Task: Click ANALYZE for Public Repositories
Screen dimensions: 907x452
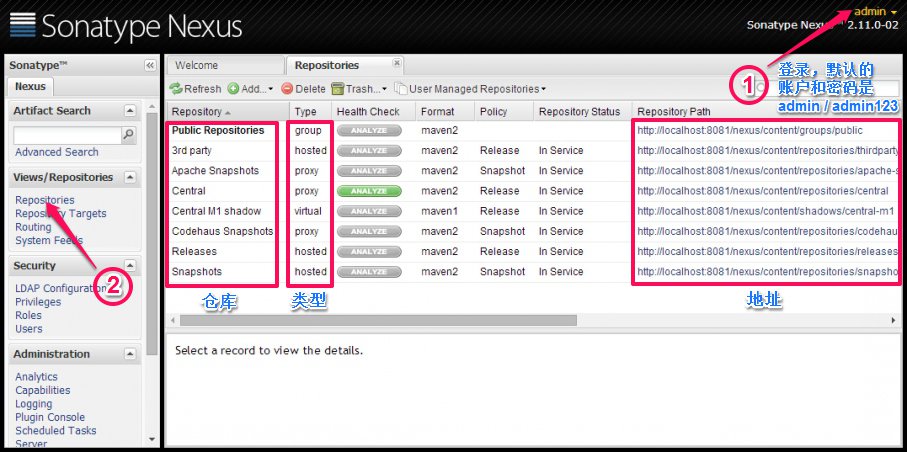Action: tap(369, 131)
